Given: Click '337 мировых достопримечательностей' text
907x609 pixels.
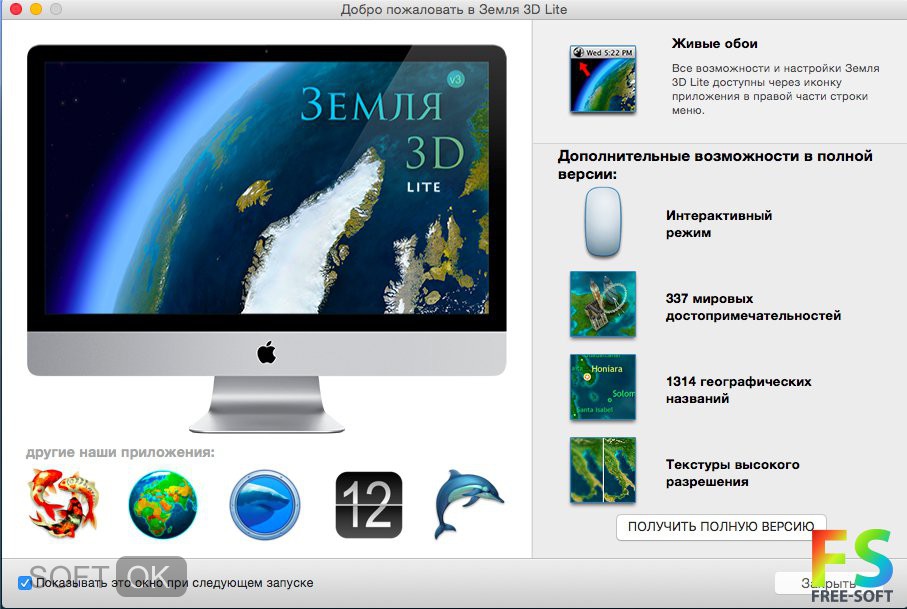Looking at the screenshot, I should pyautogui.click(x=753, y=307).
